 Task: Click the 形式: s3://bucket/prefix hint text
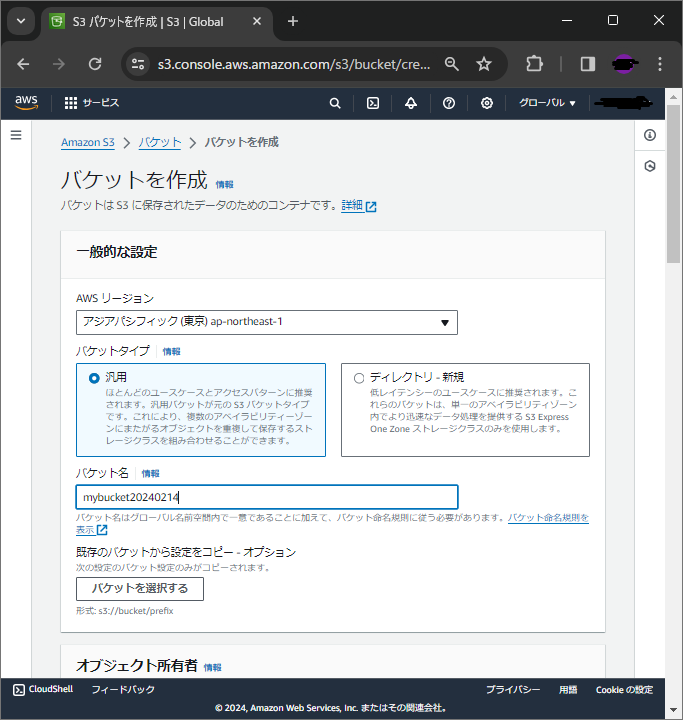[x=125, y=611]
